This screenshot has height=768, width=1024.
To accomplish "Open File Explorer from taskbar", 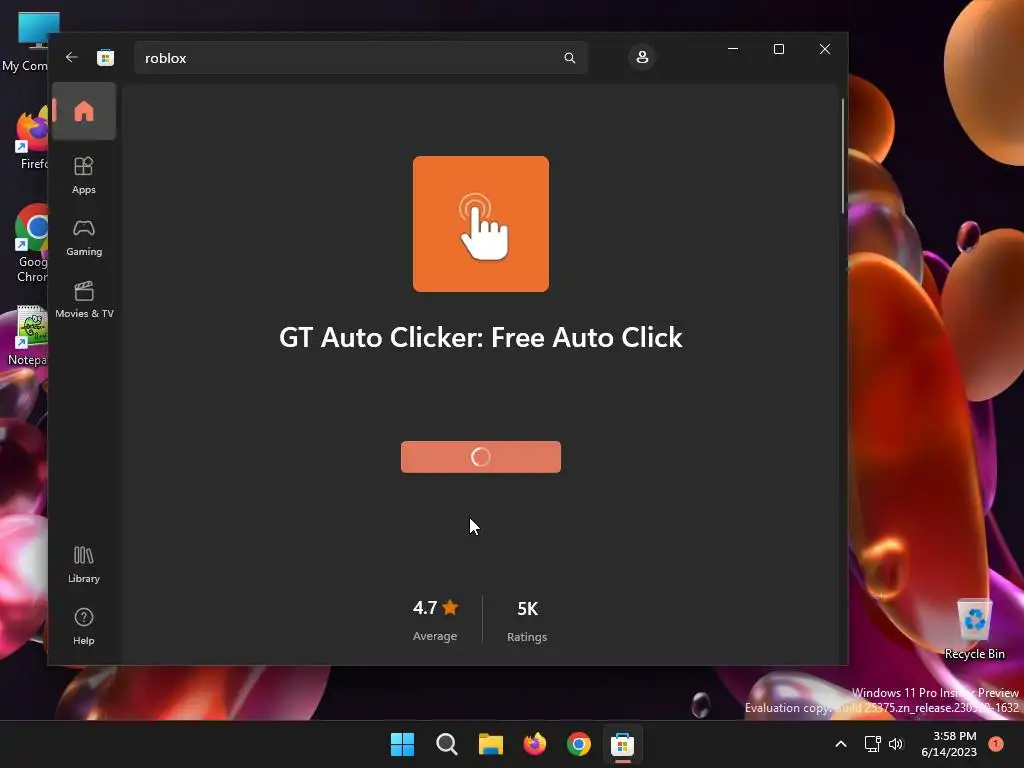I will tap(490, 744).
